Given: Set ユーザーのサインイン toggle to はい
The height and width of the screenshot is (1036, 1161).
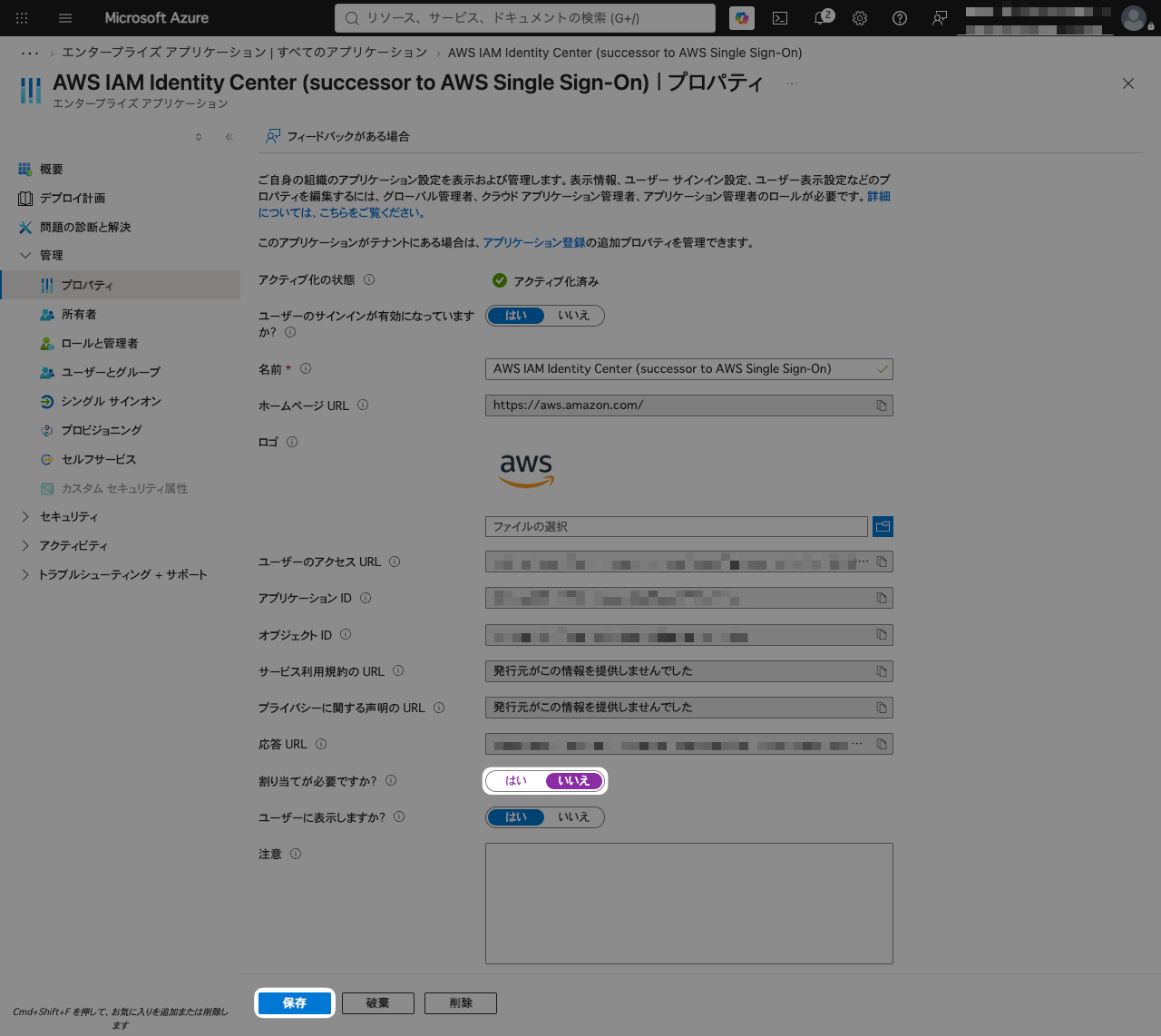Looking at the screenshot, I should (516, 316).
